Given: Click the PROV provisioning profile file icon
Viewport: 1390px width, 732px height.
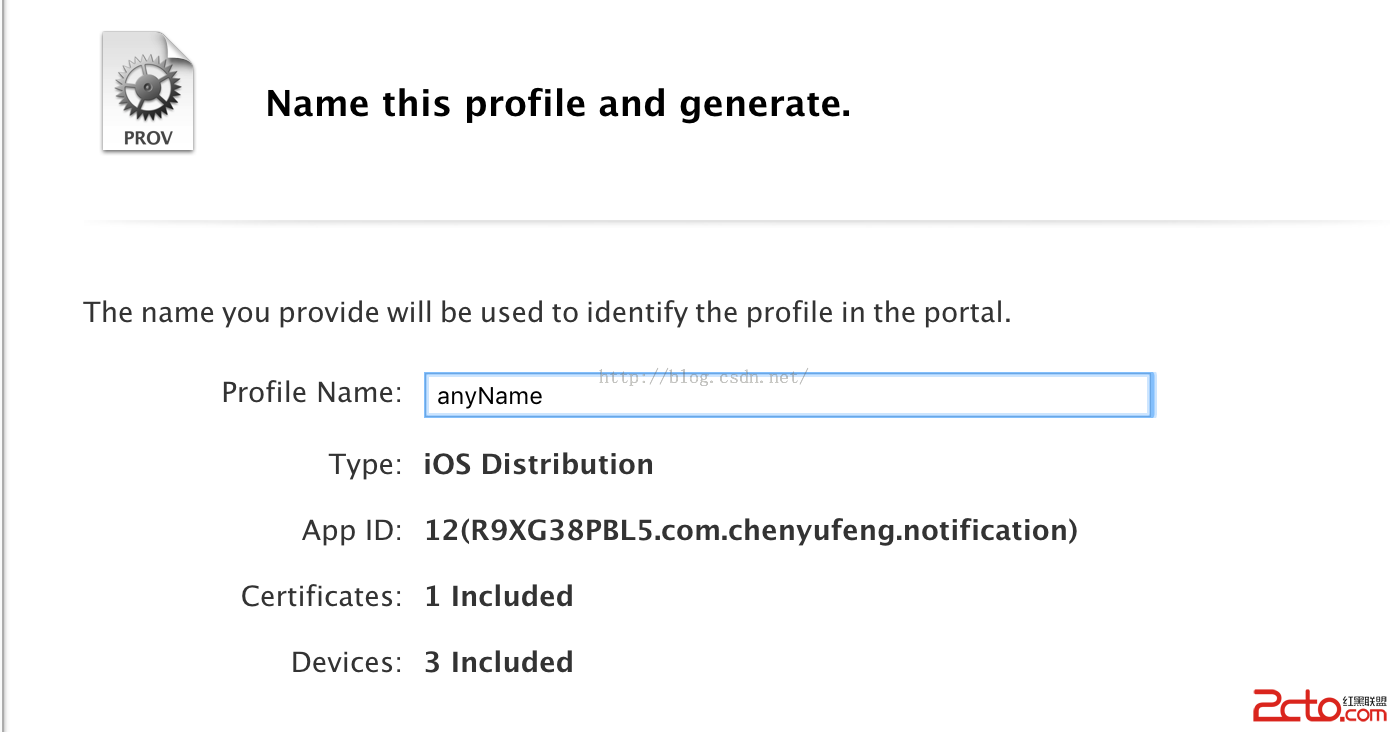Looking at the screenshot, I should pyautogui.click(x=148, y=93).
